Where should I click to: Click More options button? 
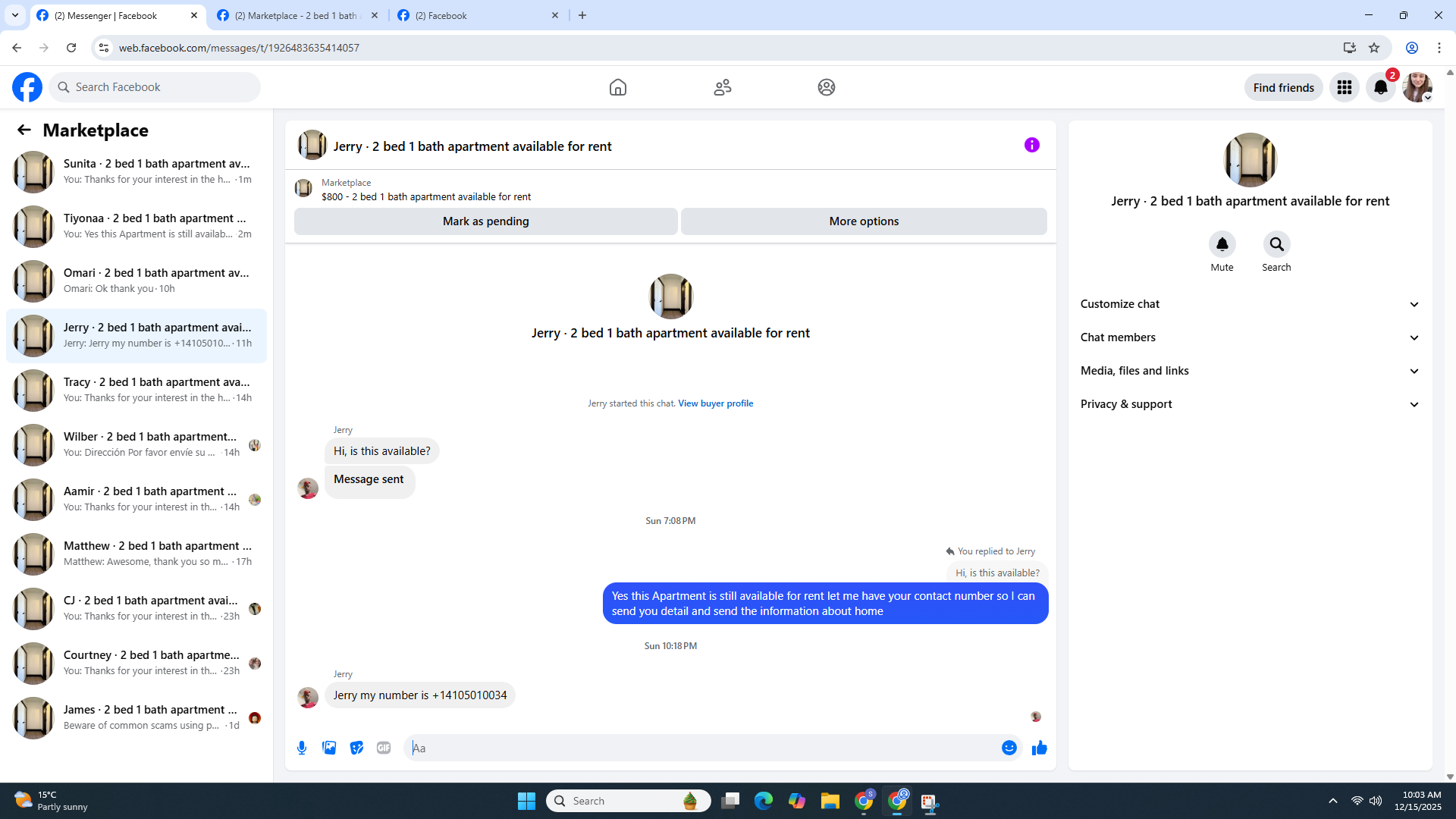[864, 221]
